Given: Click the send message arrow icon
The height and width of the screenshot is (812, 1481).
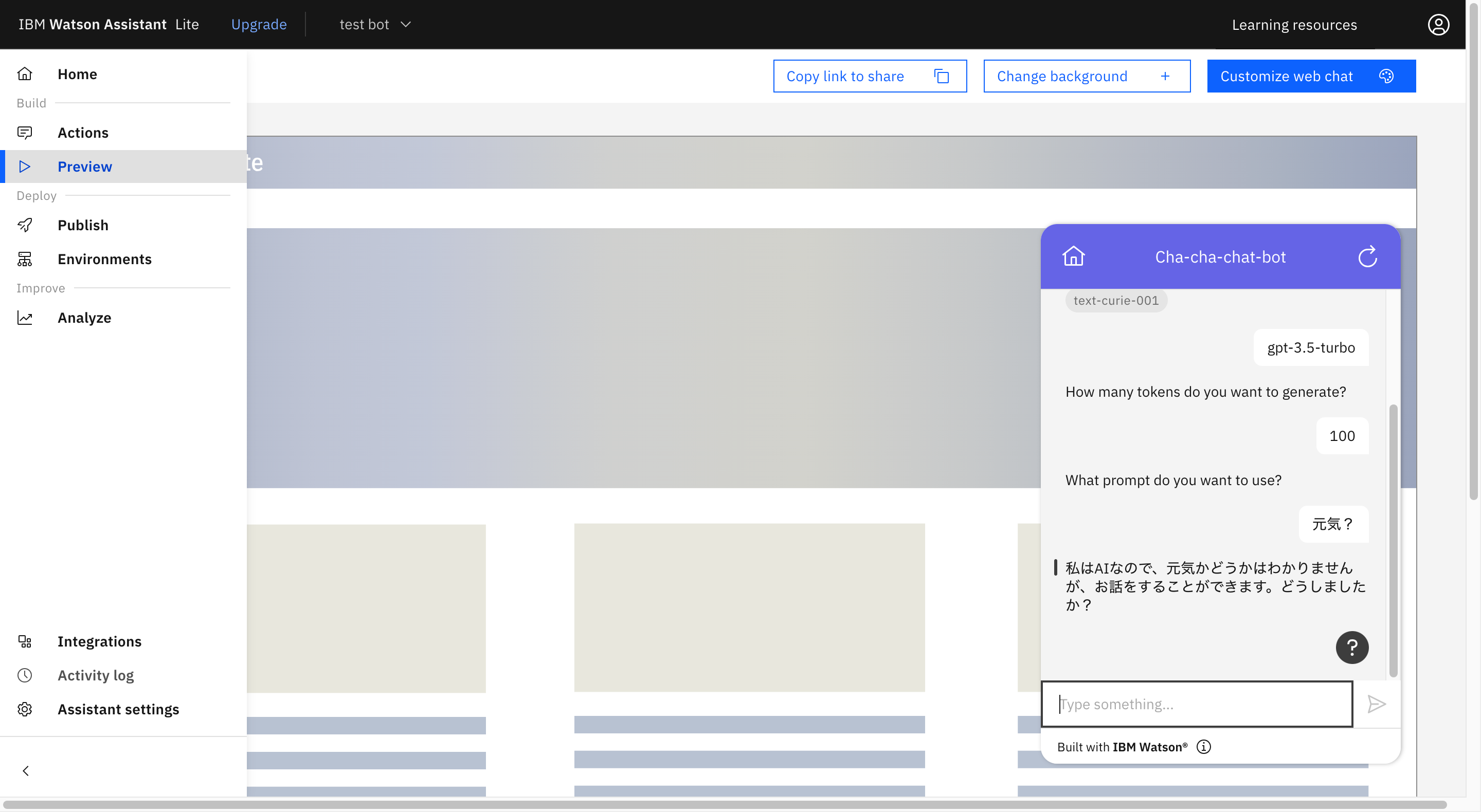Looking at the screenshot, I should tap(1377, 704).
